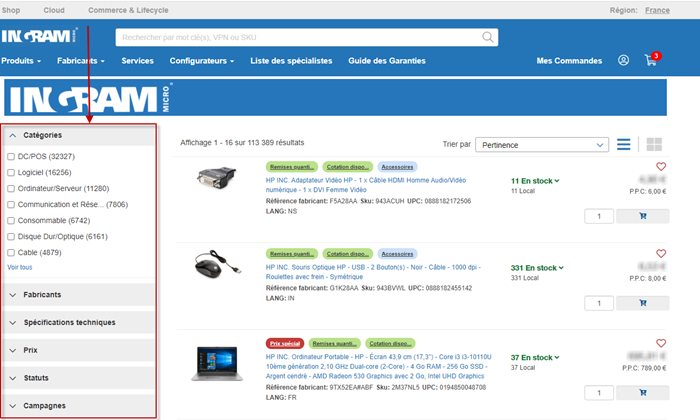Click Accessoires tag on video adapter
The width and height of the screenshot is (700, 420).
[x=397, y=166]
